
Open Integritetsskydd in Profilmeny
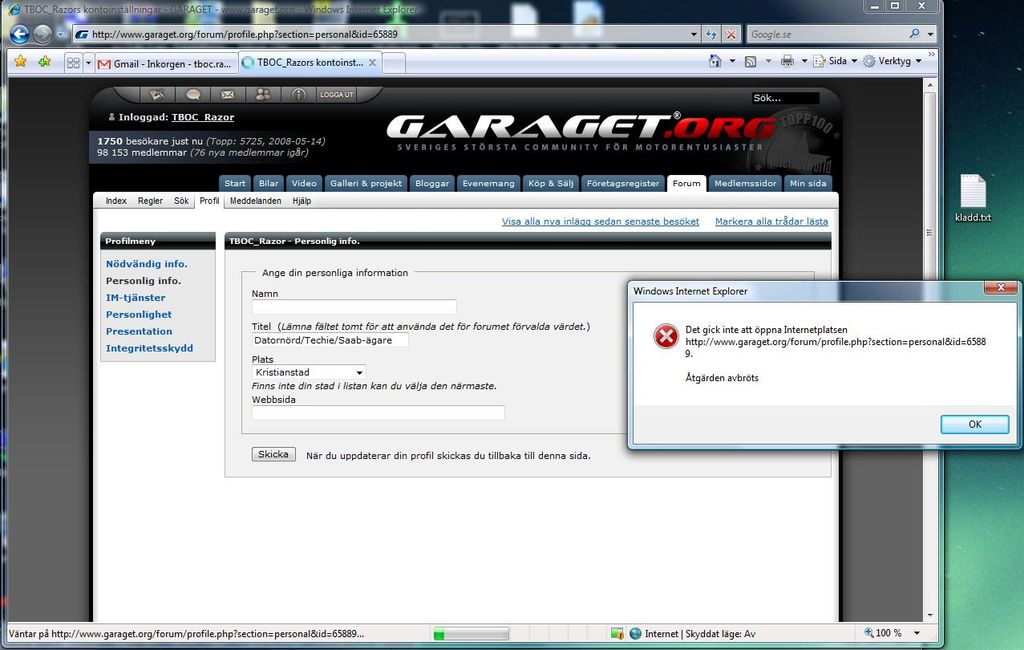tap(150, 349)
